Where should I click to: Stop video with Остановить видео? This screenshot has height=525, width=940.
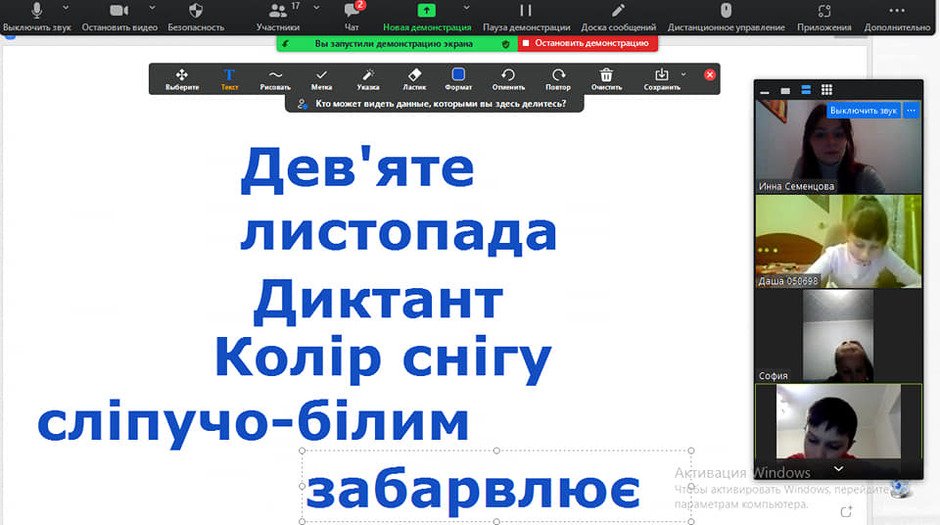pos(119,17)
